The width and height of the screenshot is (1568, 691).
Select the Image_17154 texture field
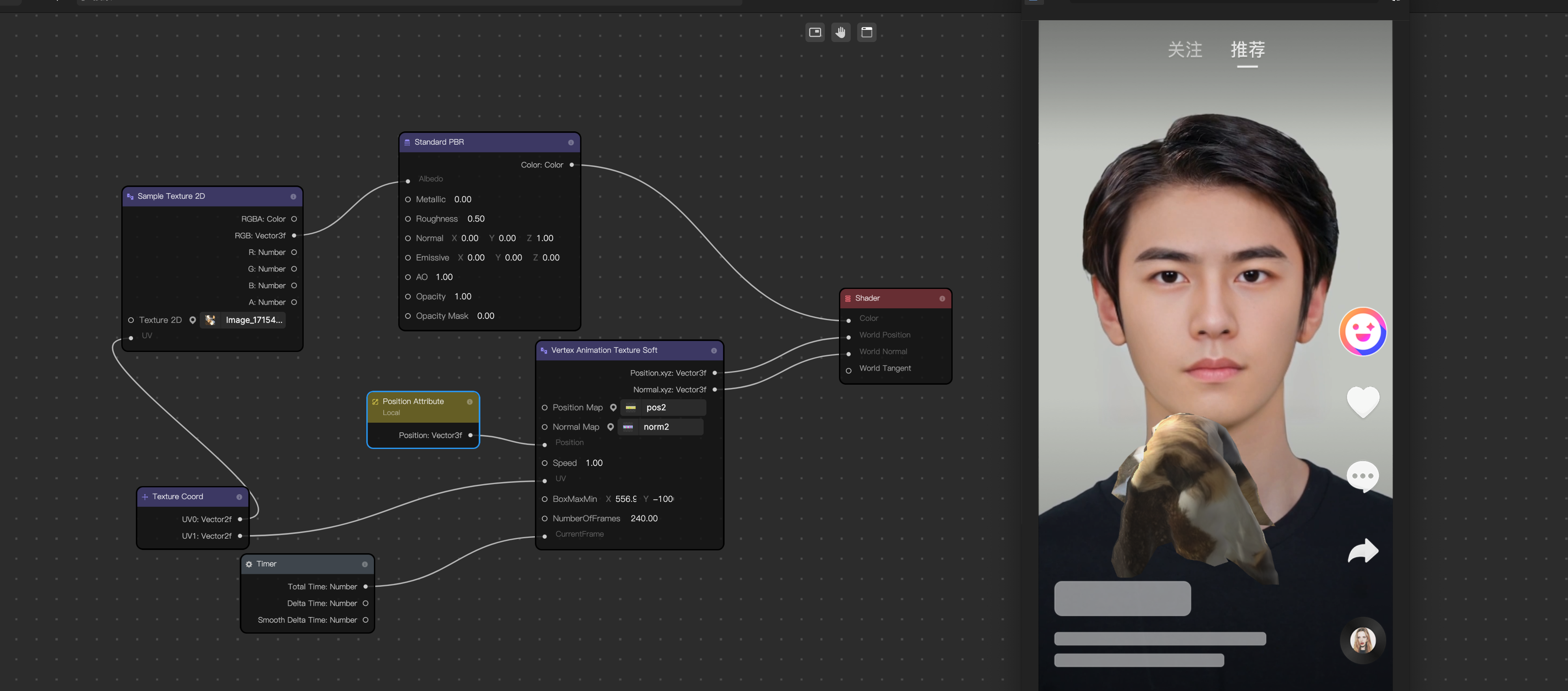tap(243, 320)
